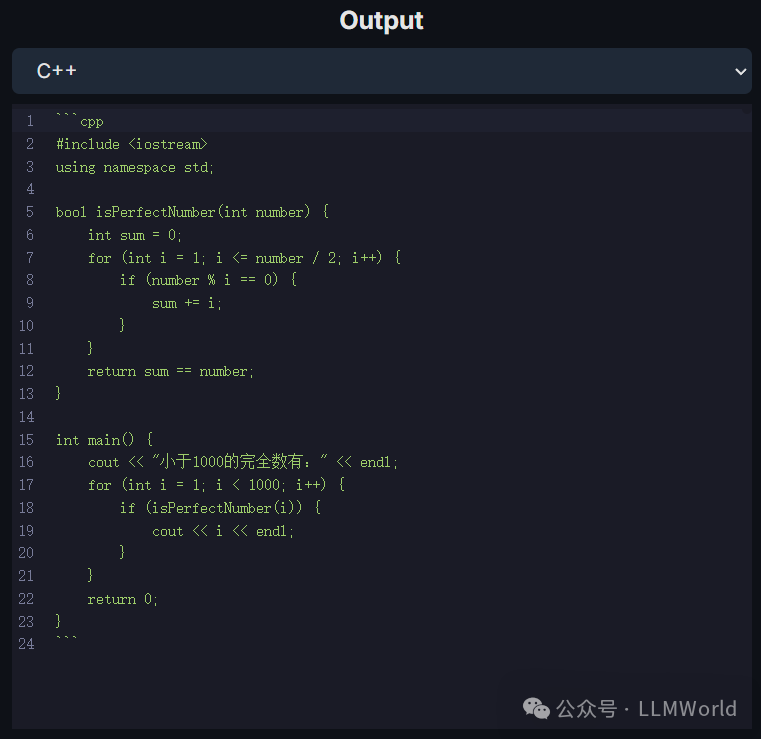This screenshot has height=739, width=761.
Task: Click the '#include <iostream>' line
Action: tap(132, 144)
